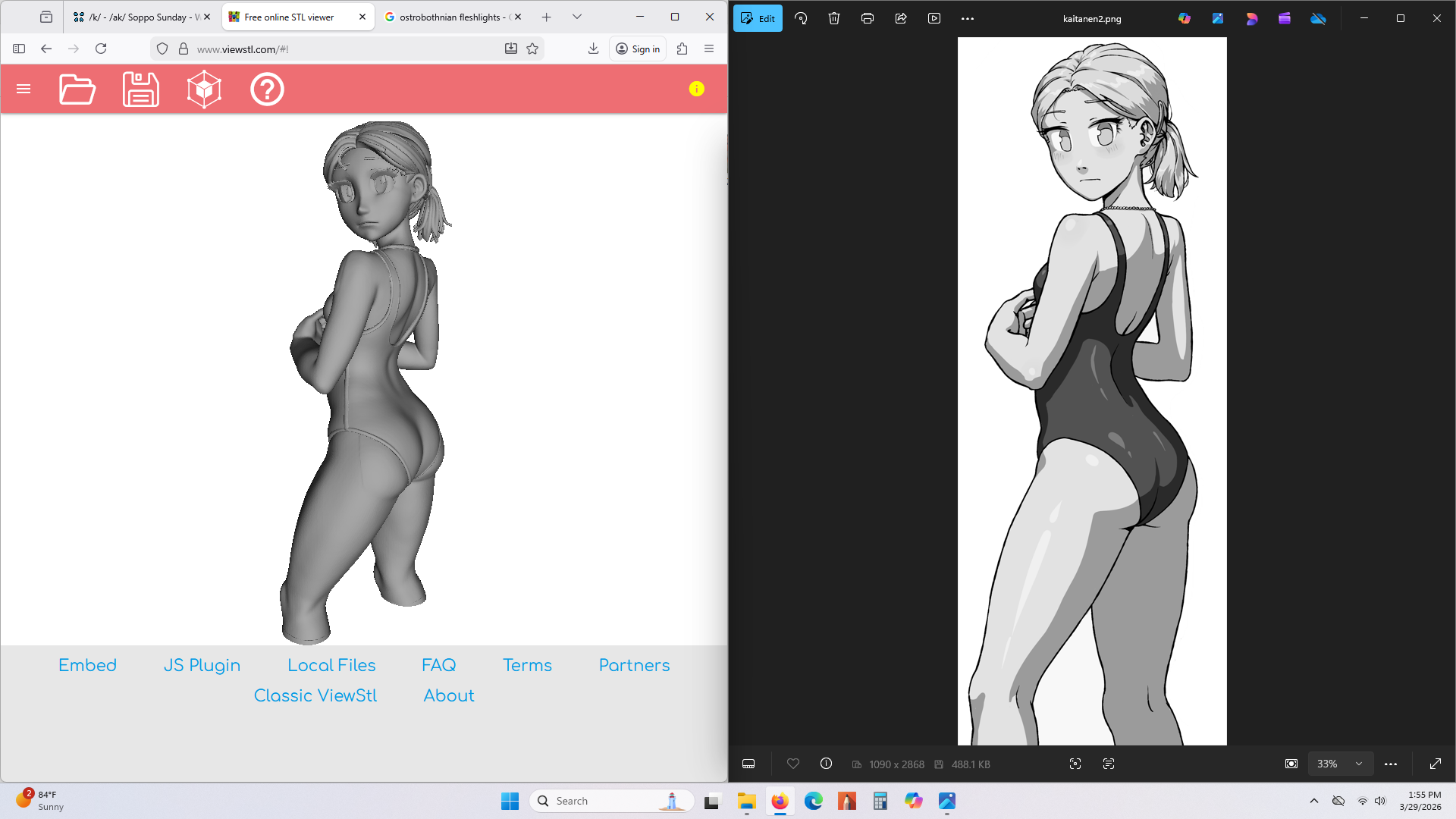Screen dimensions: 1456x819
Task: Expand the 33% zoom dropdown
Action: pos(1359,764)
